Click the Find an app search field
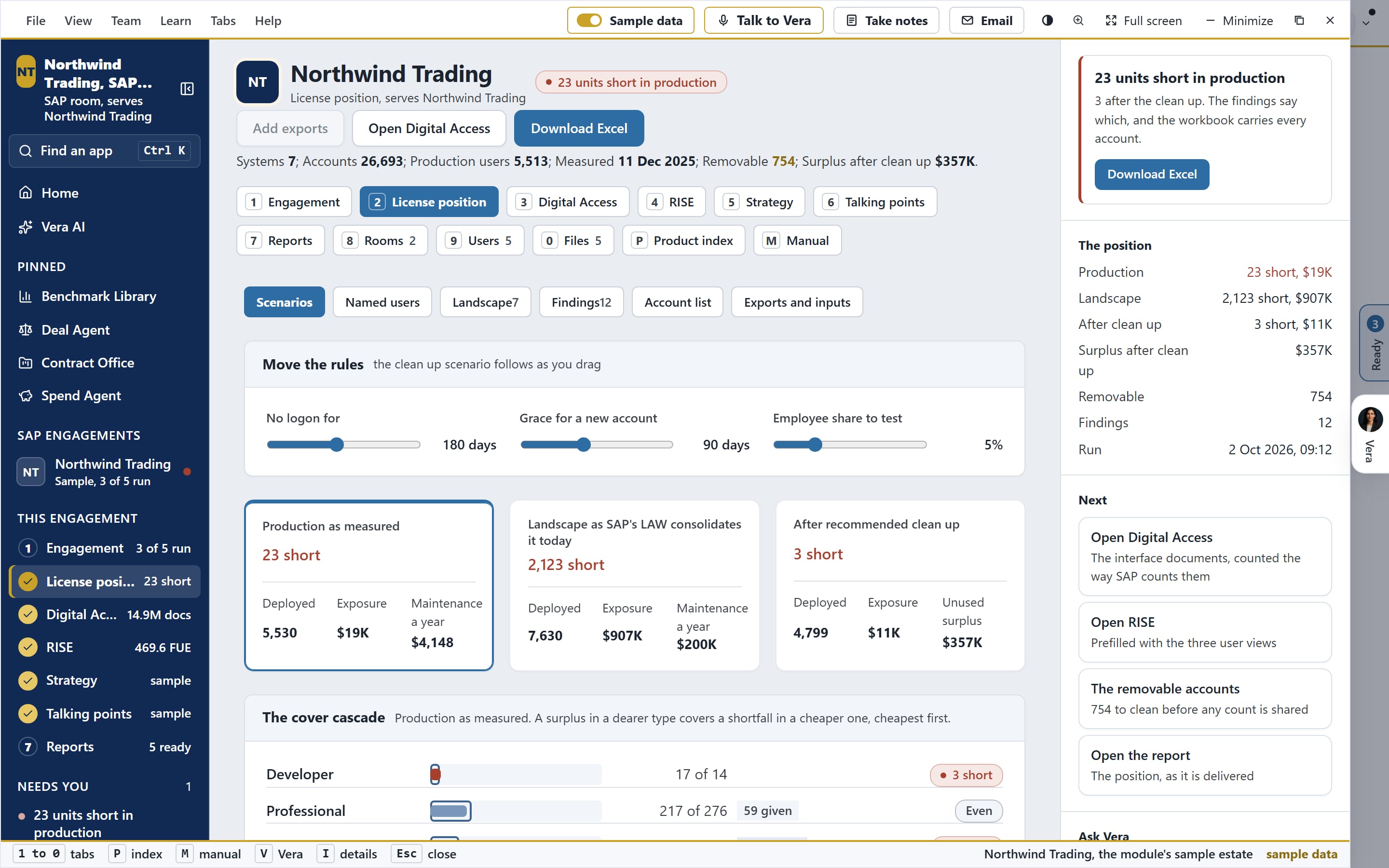Viewport: 1389px width, 868px height. pos(105,151)
